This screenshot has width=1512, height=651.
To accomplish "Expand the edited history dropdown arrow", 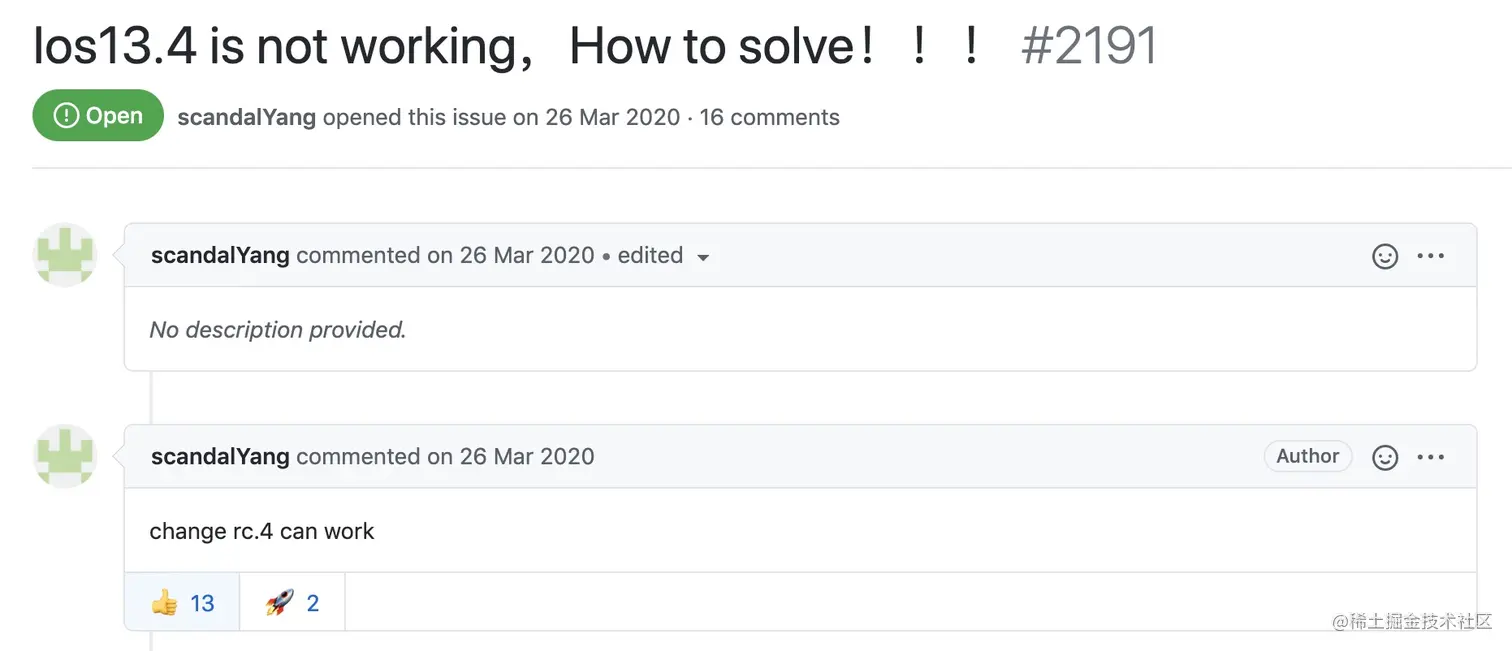I will (x=703, y=258).
